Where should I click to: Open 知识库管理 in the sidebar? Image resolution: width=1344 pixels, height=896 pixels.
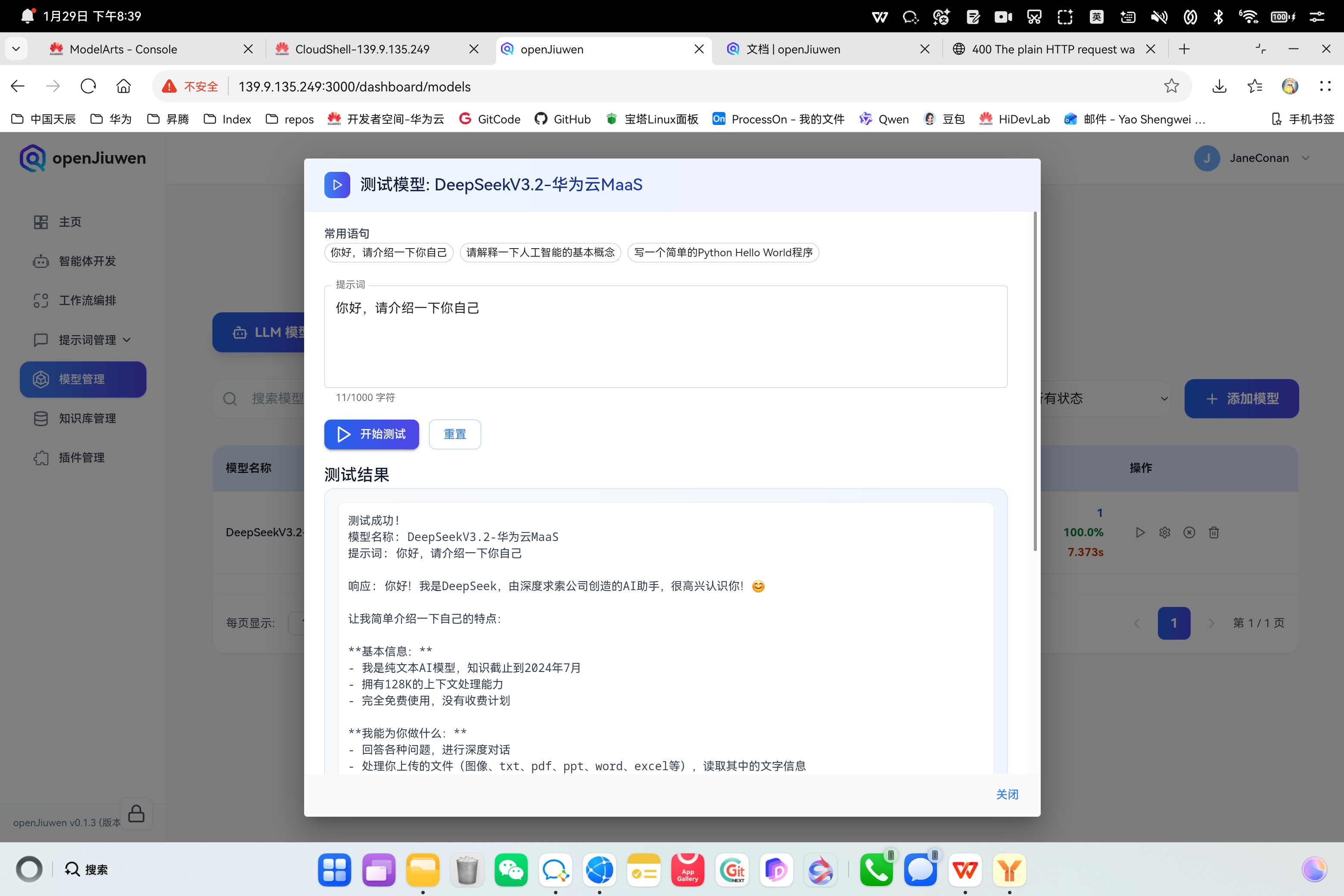click(x=87, y=418)
